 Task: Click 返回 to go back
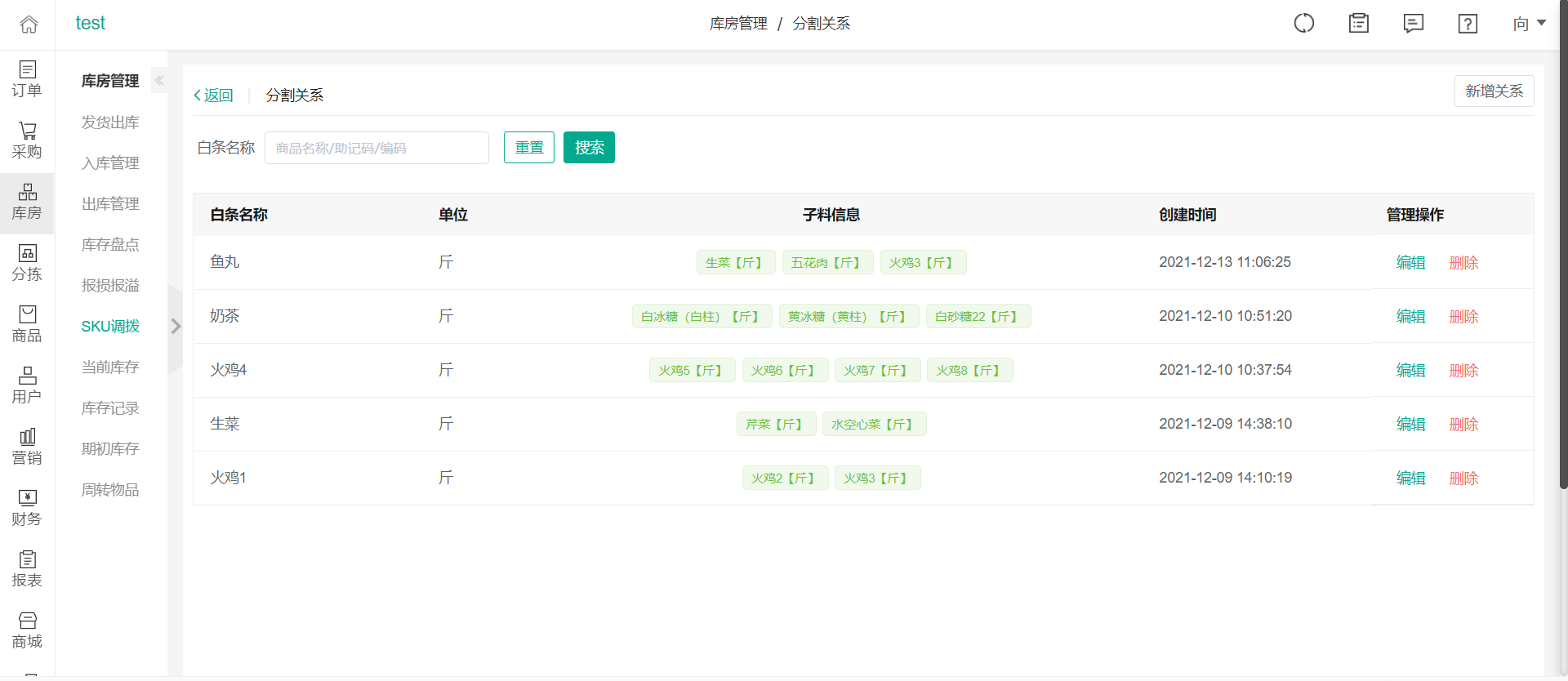(213, 96)
